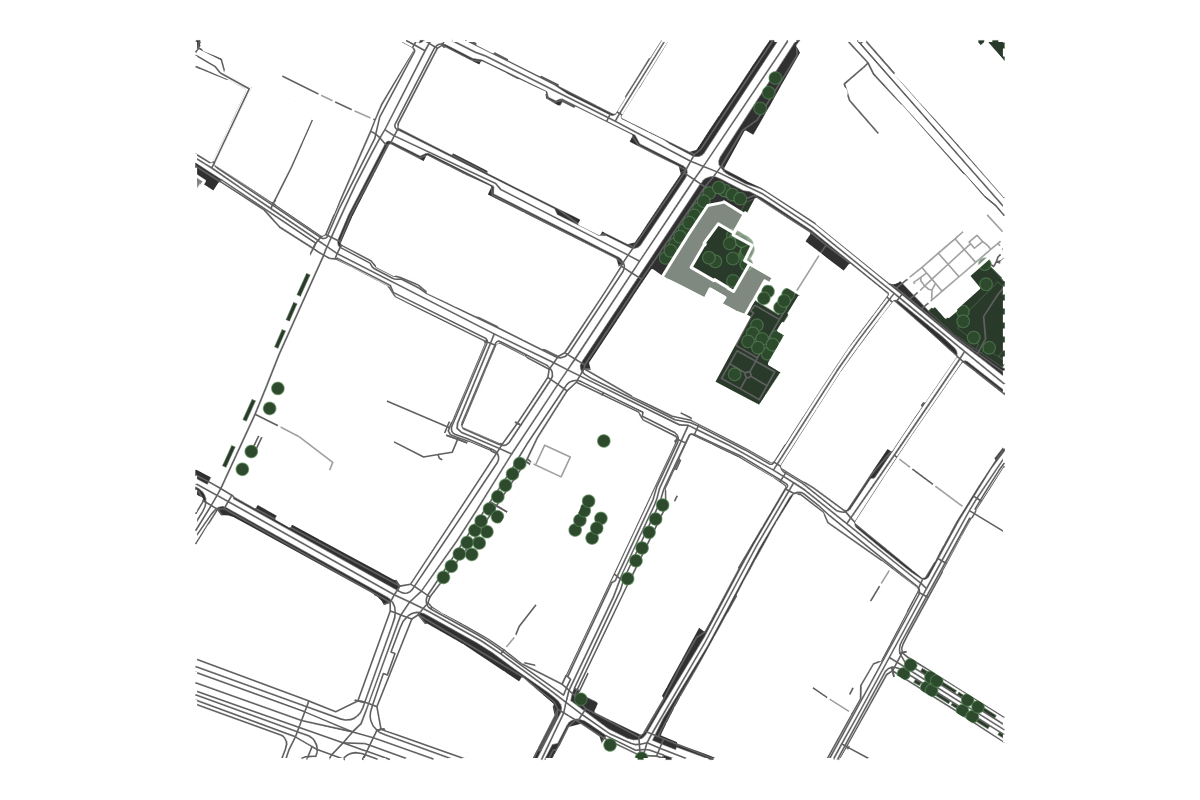
Task: Click the lone tree above the small square outline
Action: [x=604, y=441]
